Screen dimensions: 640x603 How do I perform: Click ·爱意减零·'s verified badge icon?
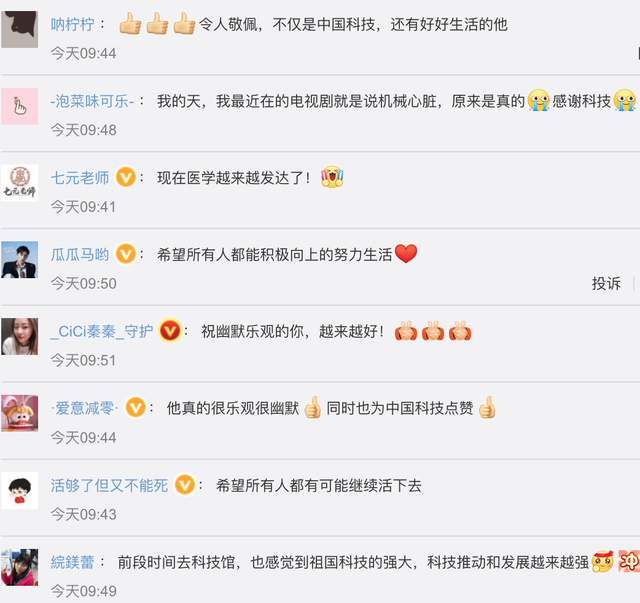[136, 407]
